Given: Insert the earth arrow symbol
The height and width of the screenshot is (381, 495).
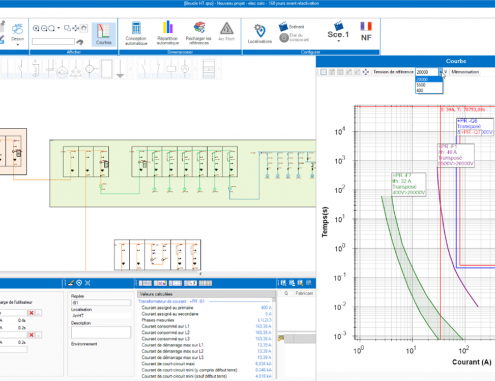Looking at the screenshot, I should (x=120, y=69).
